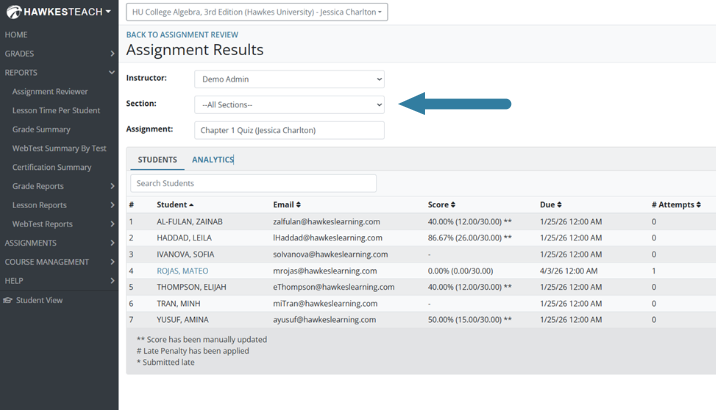Click the HawkesTeach hawk logo icon
Image resolution: width=716 pixels, height=410 pixels.
(x=14, y=12)
